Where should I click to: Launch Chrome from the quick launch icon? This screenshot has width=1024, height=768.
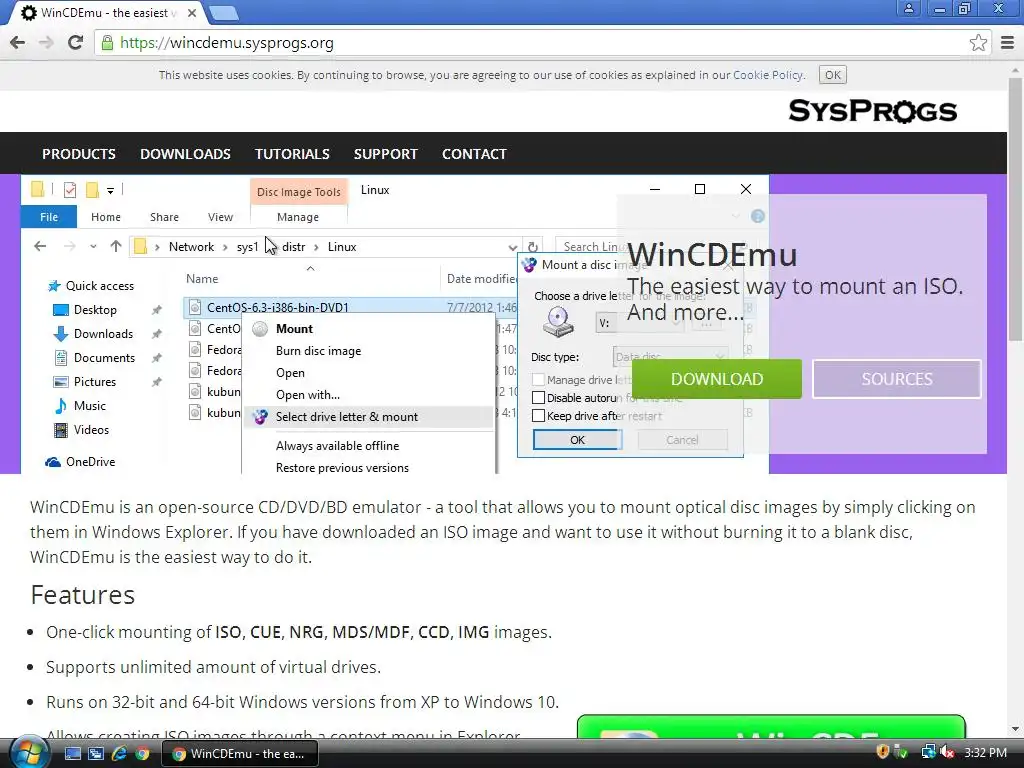coord(142,754)
